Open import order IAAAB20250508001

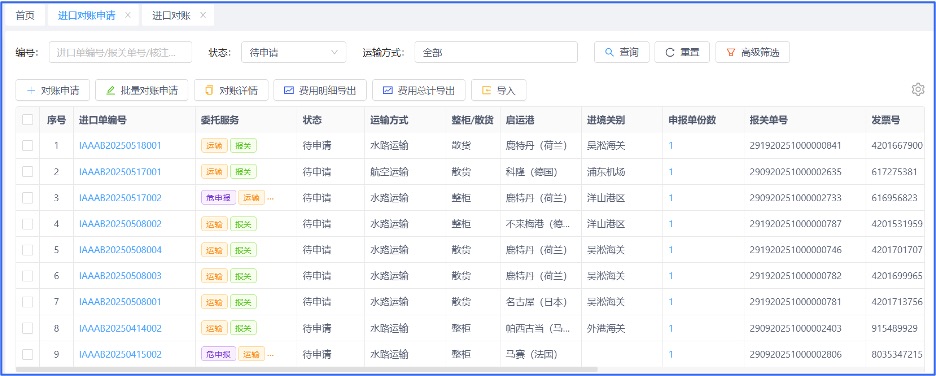pyautogui.click(x=120, y=302)
